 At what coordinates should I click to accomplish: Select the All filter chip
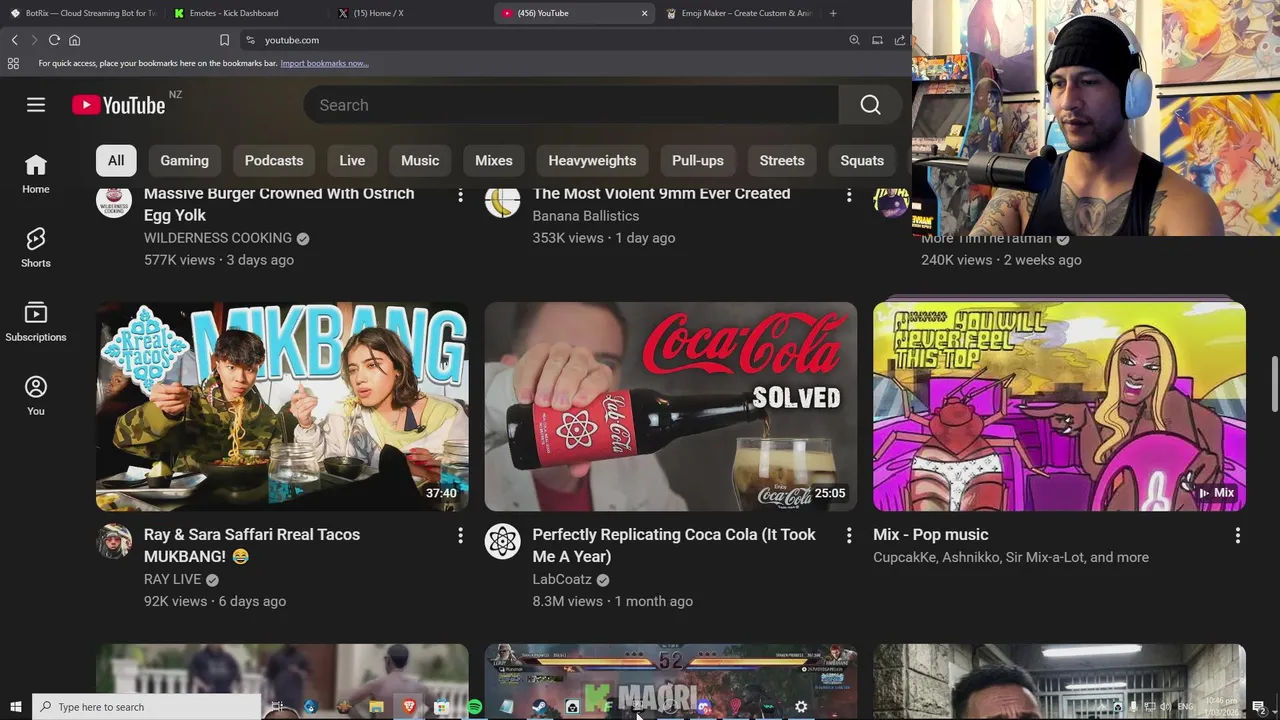coord(116,160)
